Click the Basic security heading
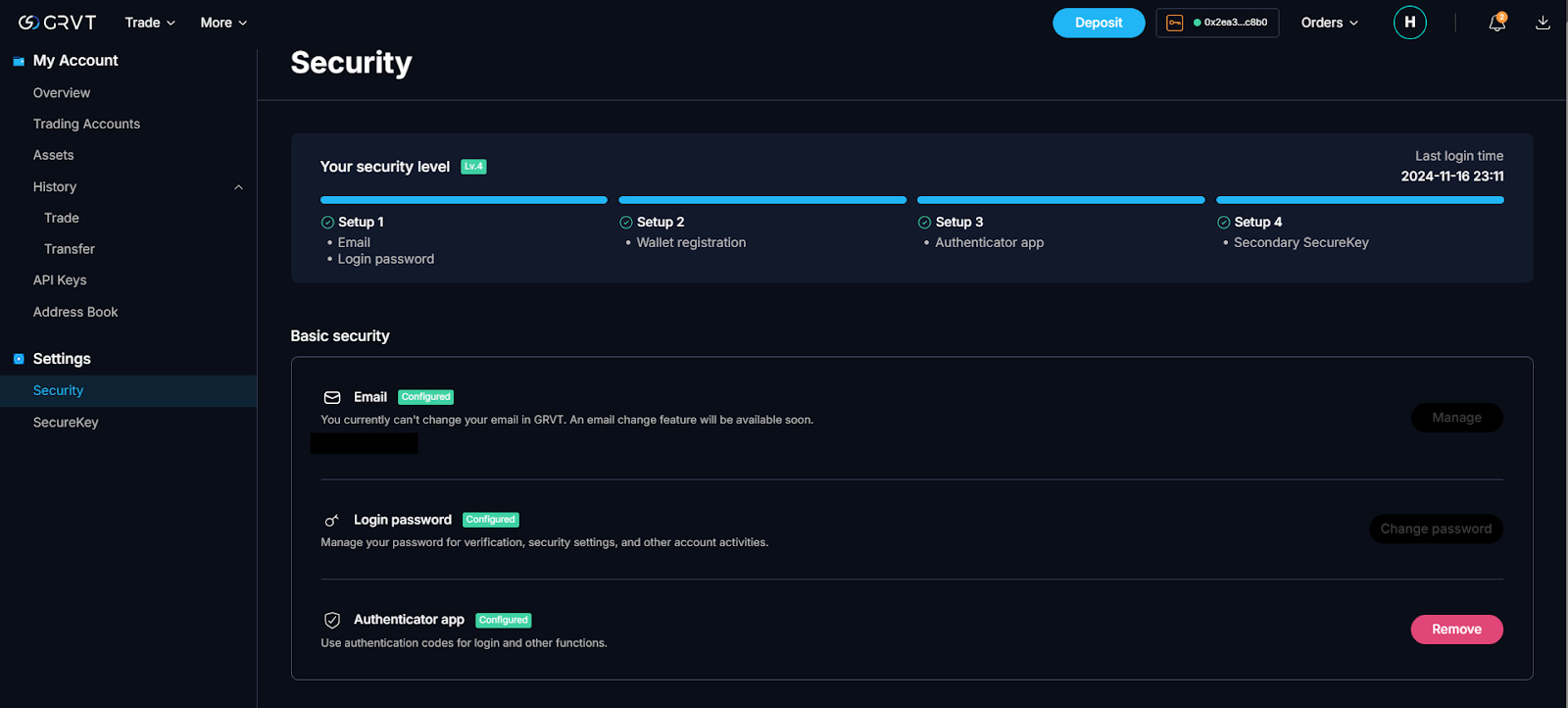The width and height of the screenshot is (1568, 708). [340, 336]
